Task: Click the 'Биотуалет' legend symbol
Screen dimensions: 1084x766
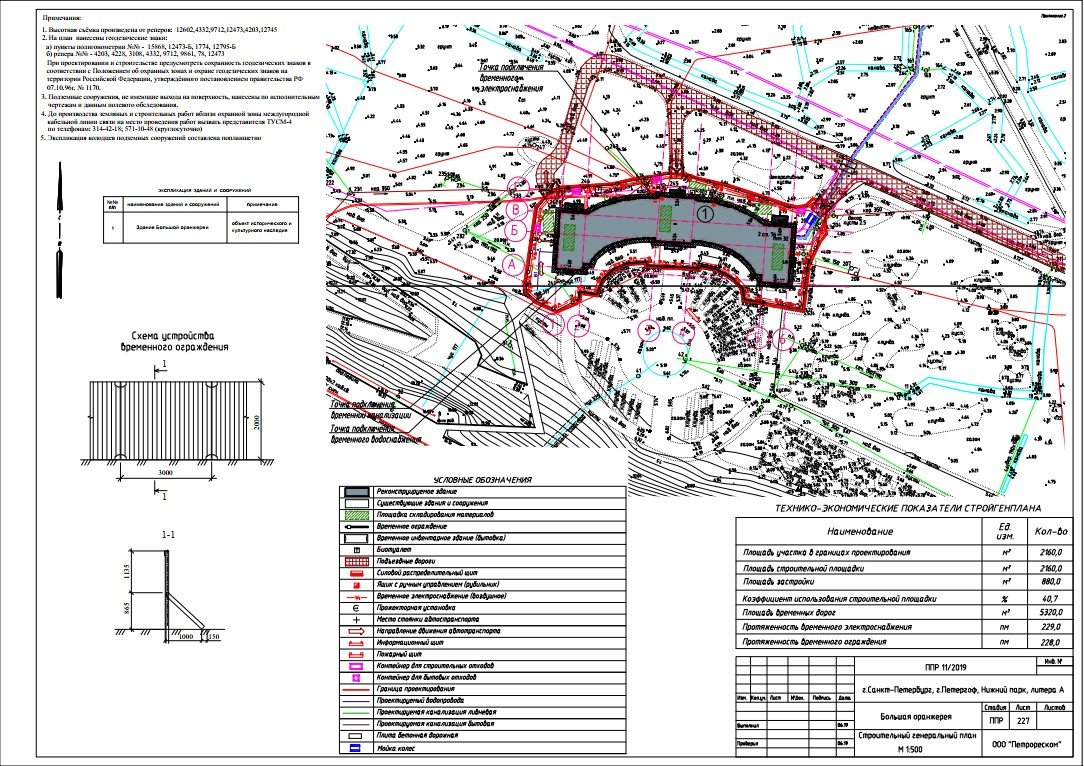Action: coord(356,550)
